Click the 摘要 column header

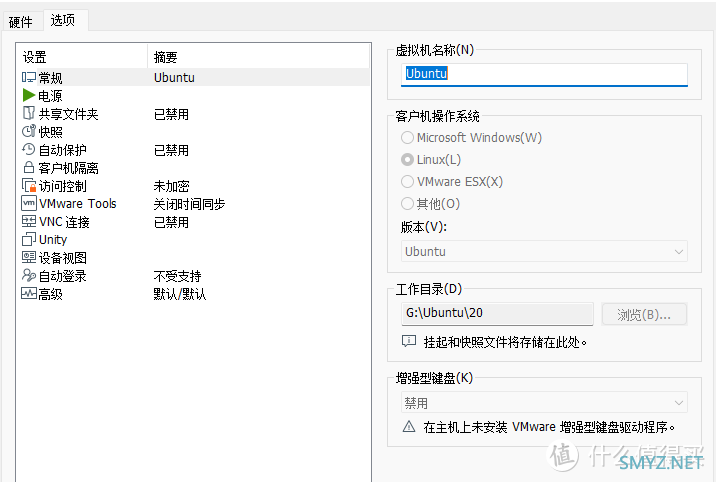point(258,57)
